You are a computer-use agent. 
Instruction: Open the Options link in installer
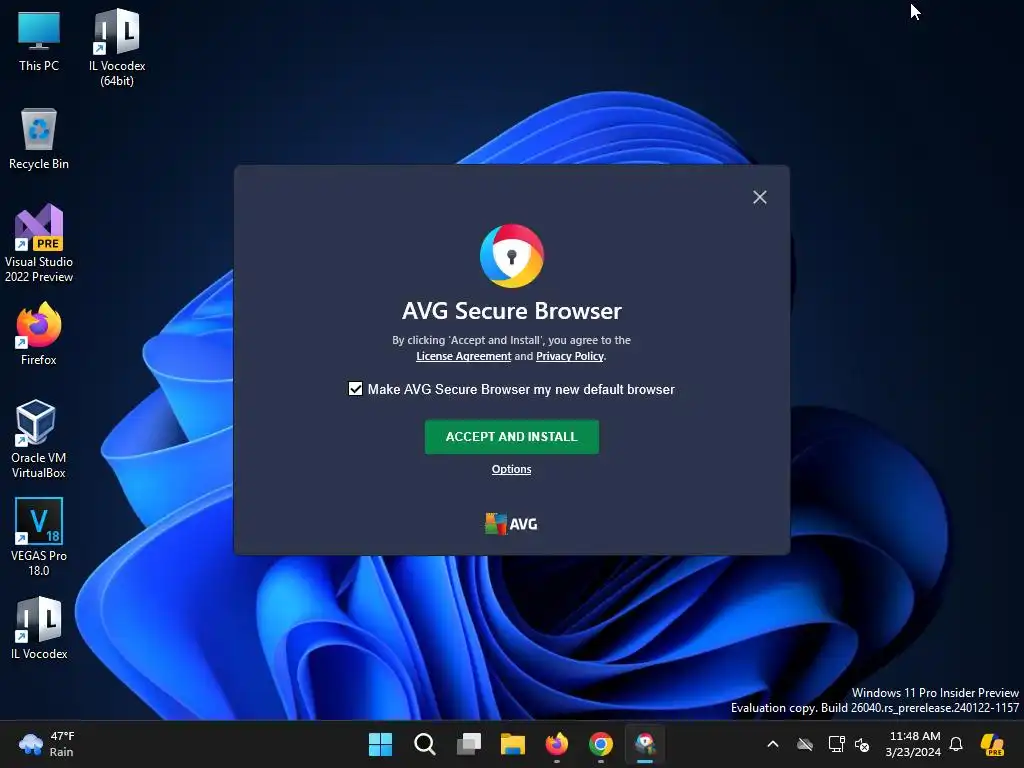511,469
